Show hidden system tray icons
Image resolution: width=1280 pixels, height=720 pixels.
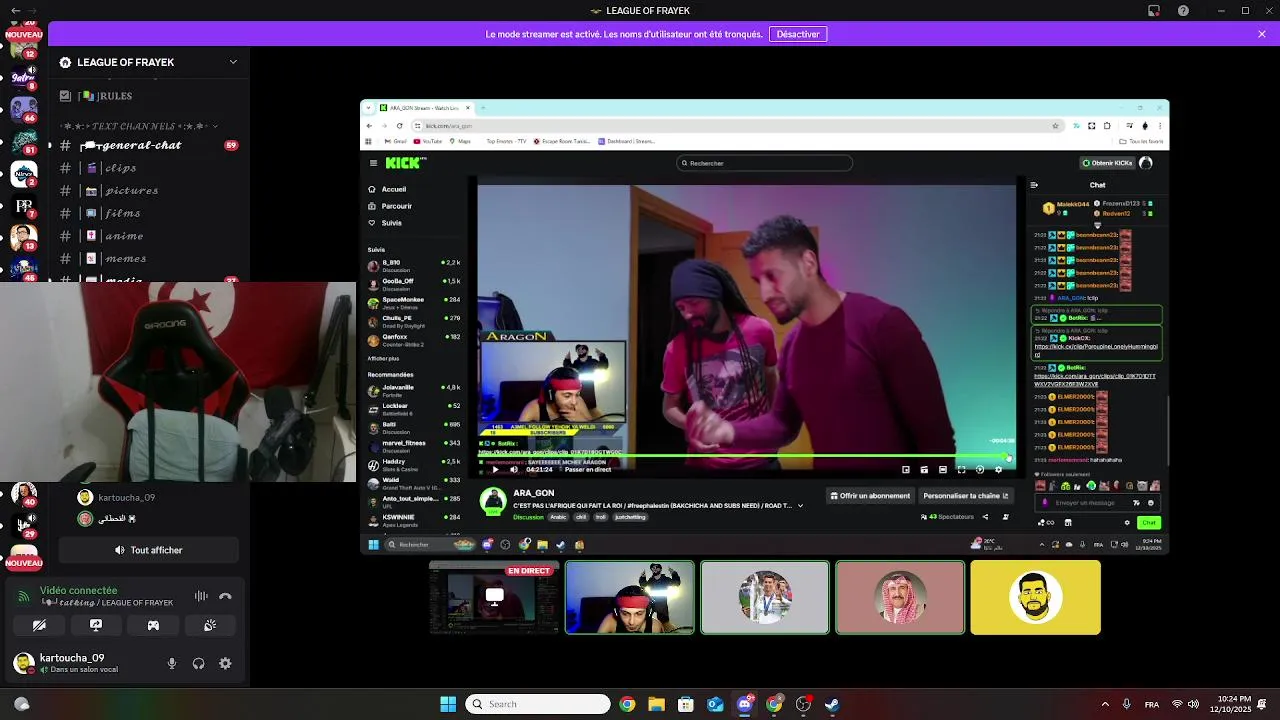(x=1105, y=704)
